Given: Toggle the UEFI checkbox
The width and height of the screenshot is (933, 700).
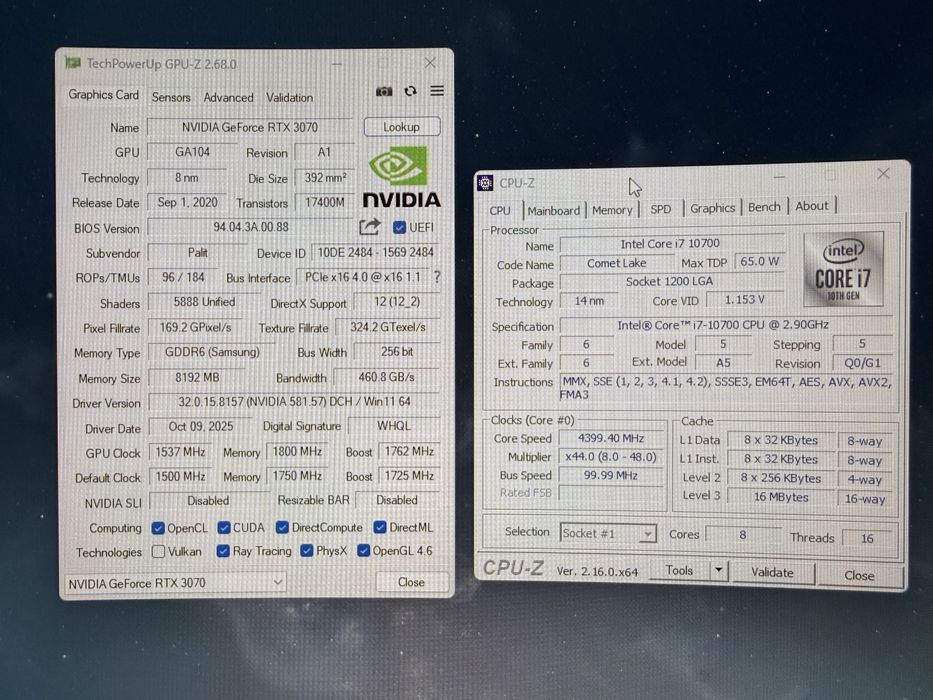Looking at the screenshot, I should pyautogui.click(x=399, y=227).
